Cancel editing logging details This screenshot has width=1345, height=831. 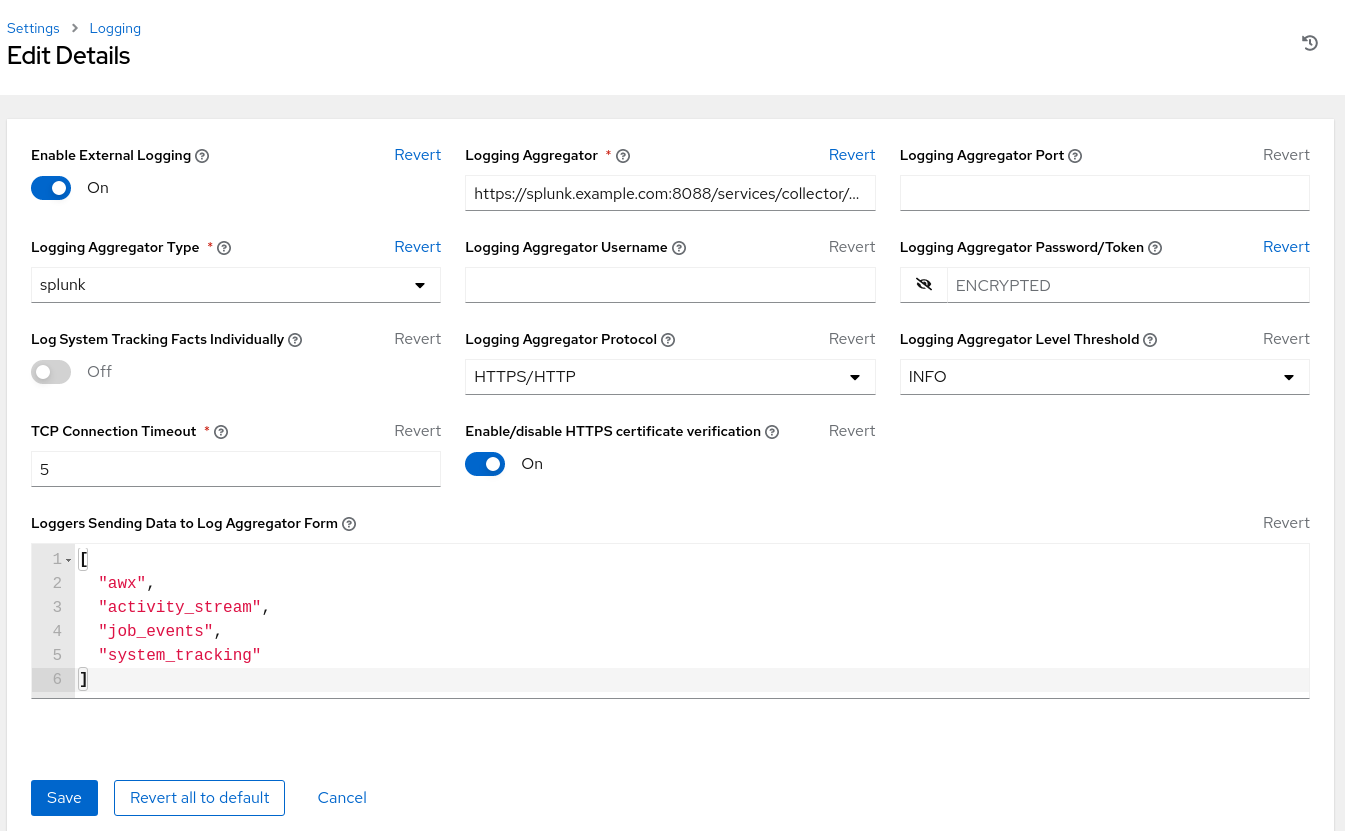click(x=342, y=798)
